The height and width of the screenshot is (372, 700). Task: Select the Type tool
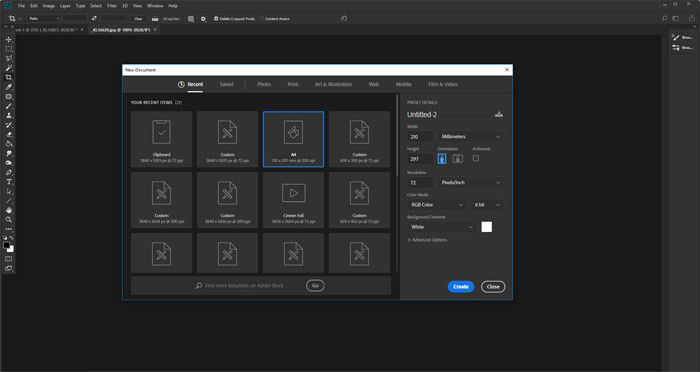tap(8, 182)
